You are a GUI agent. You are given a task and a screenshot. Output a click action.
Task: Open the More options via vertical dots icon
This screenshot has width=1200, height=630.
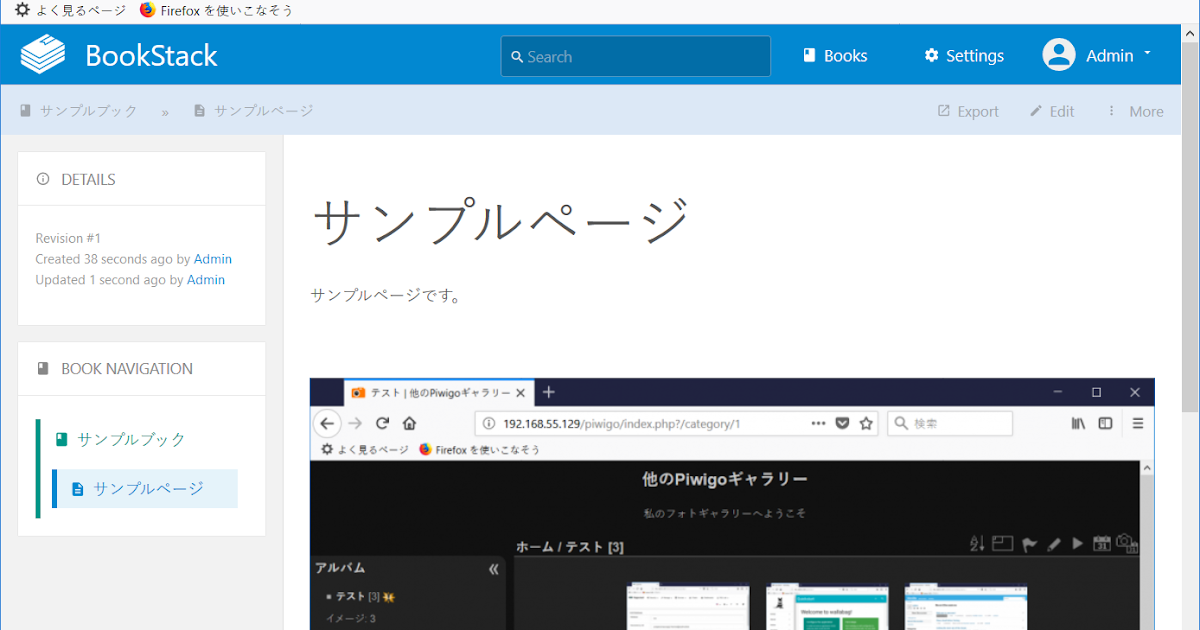(x=1113, y=111)
